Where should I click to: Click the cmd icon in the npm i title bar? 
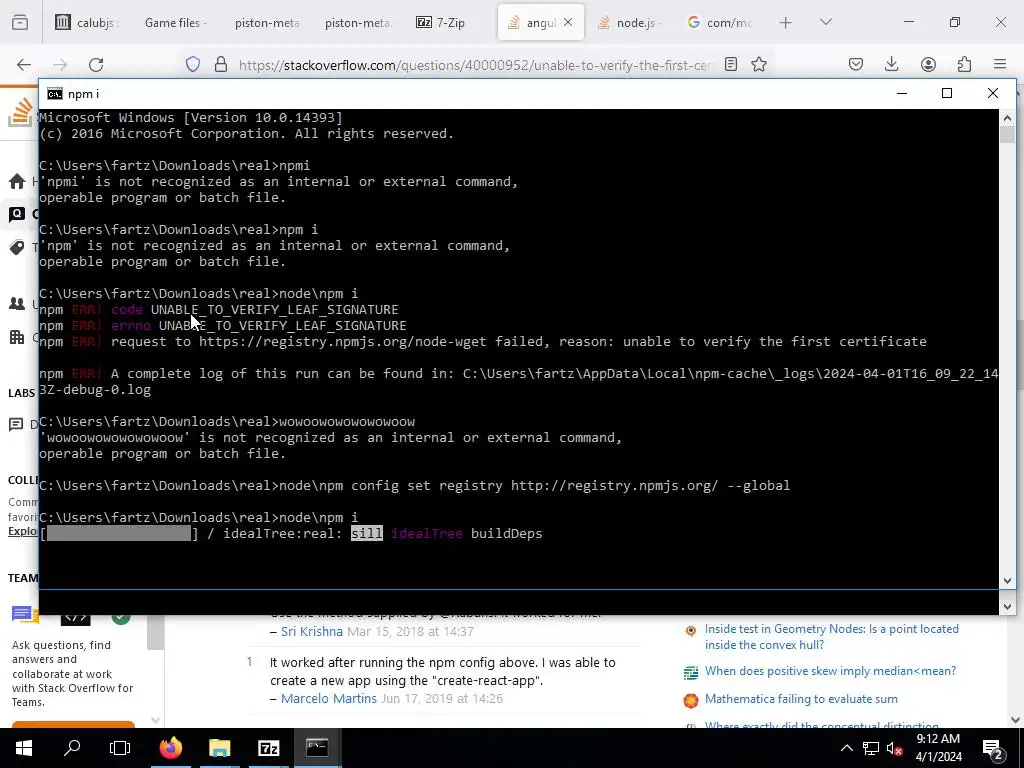coord(55,94)
